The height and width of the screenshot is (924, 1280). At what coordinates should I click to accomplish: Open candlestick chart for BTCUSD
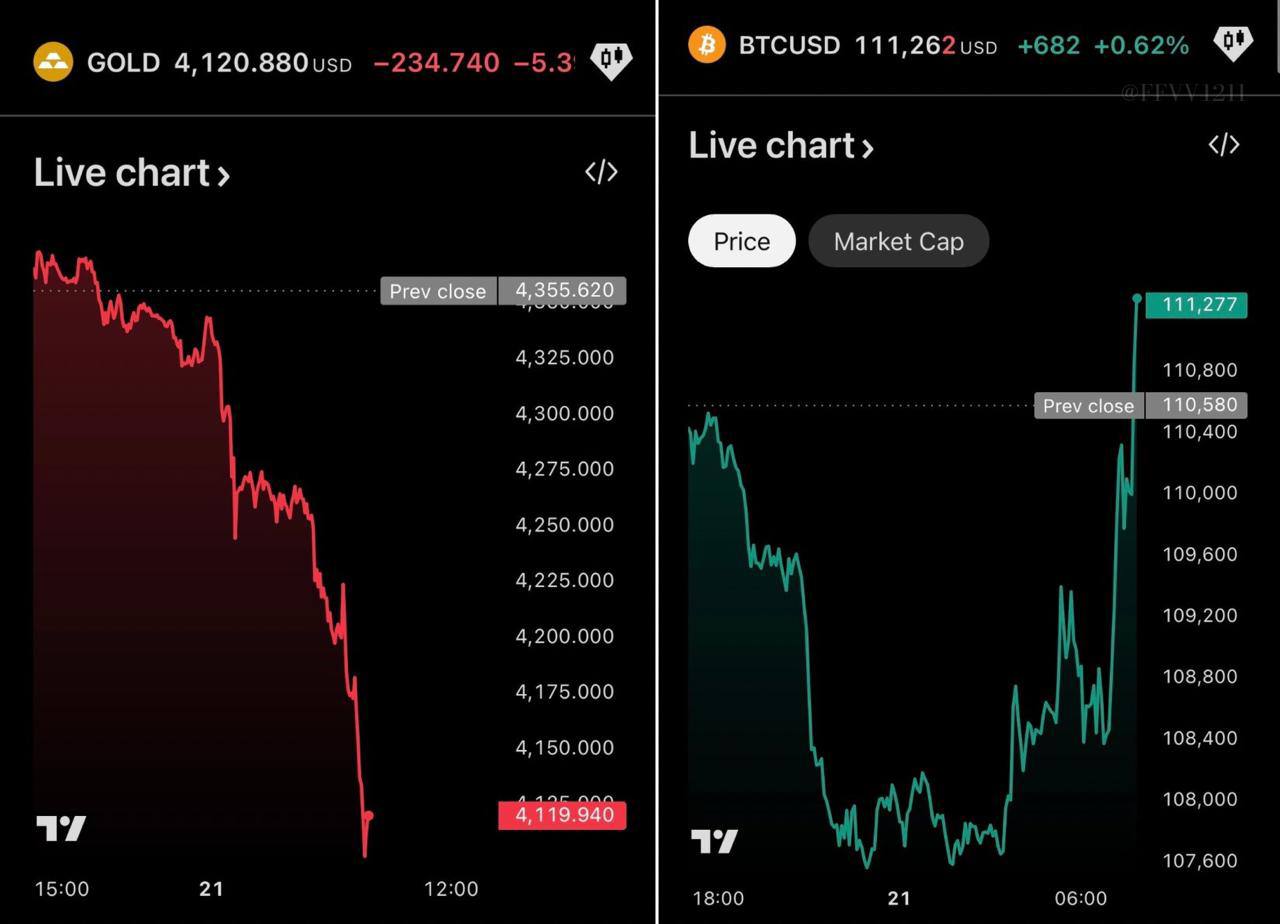[x=1233, y=43]
